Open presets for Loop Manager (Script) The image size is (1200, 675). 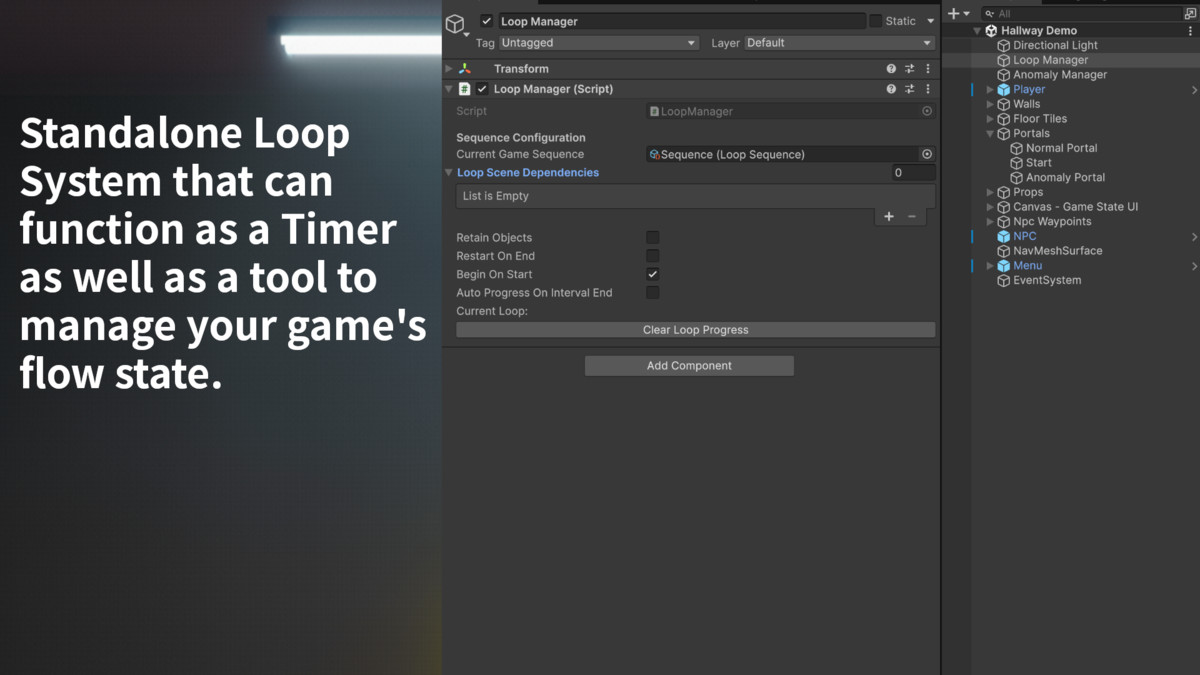click(x=910, y=89)
